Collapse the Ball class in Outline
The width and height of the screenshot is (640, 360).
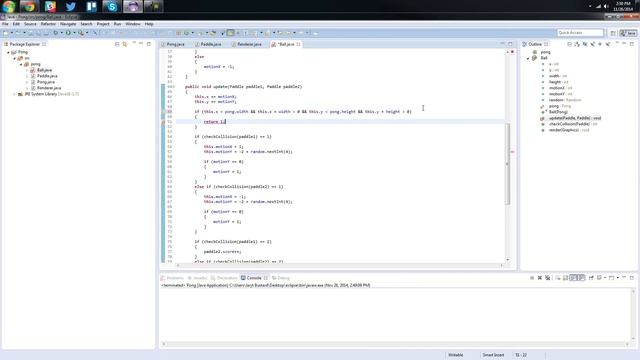tap(528, 58)
